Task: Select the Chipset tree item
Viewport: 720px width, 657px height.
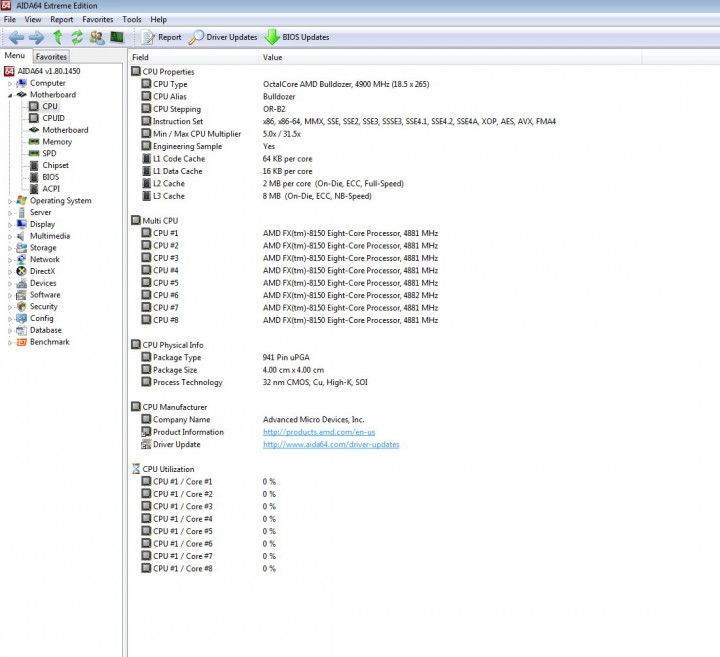Action: click(56, 165)
